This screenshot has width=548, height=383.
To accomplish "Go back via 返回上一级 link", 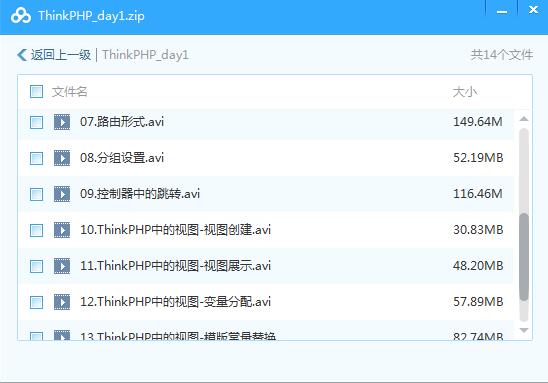I will coord(61,55).
